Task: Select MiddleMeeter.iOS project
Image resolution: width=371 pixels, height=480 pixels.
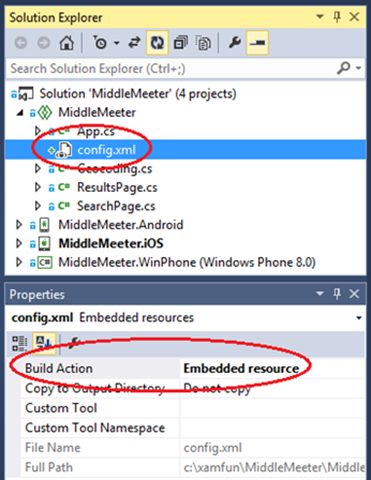Action: tap(111, 244)
